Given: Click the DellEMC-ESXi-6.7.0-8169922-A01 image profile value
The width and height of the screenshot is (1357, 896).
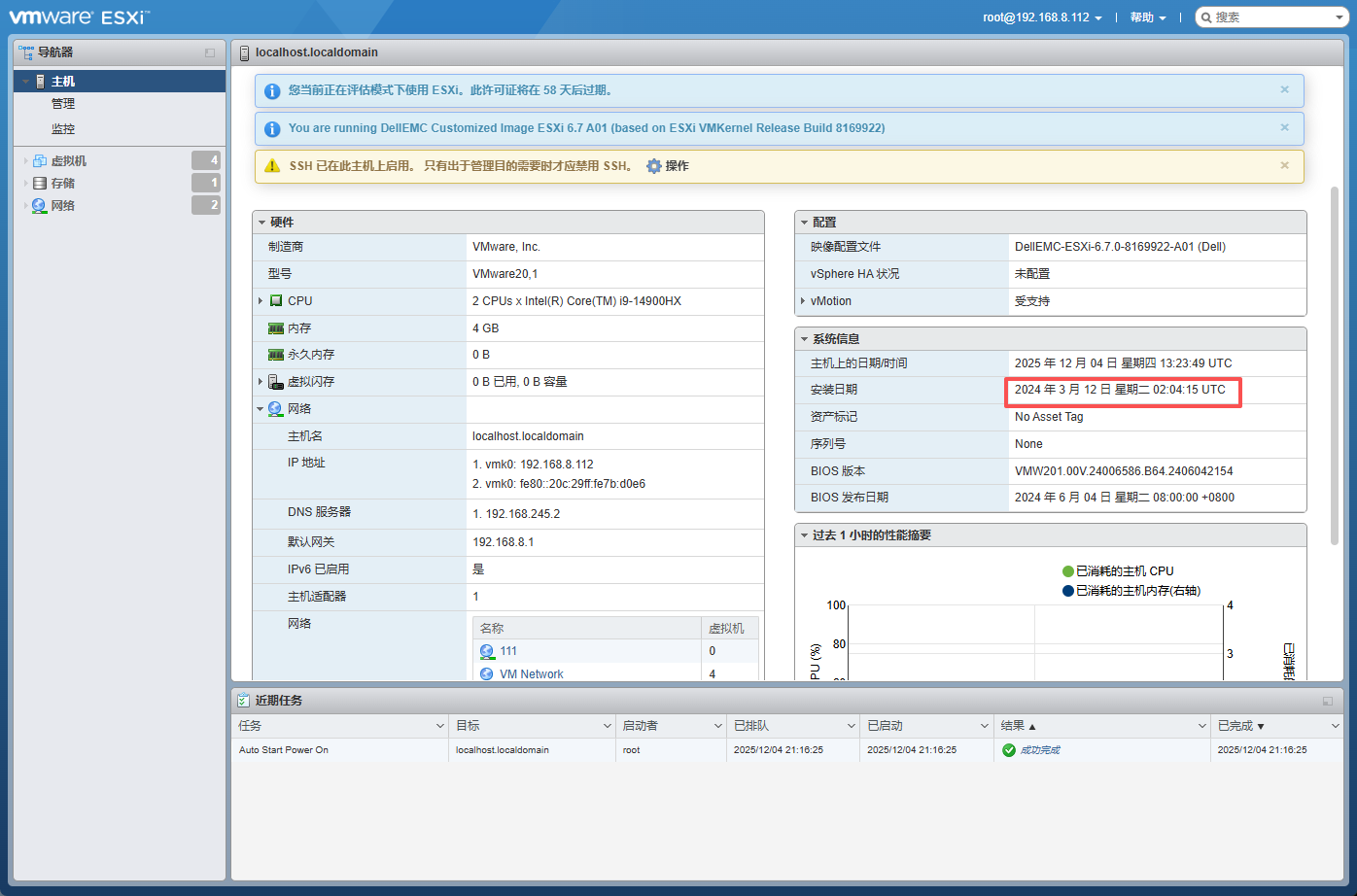Looking at the screenshot, I should coord(1120,247).
